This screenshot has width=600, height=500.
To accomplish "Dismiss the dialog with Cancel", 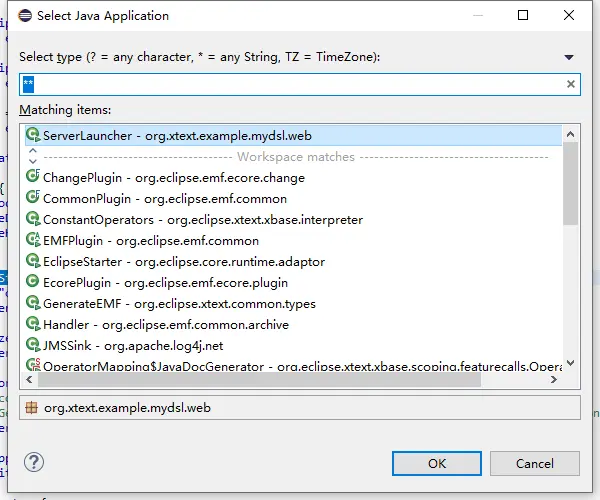I will pyautogui.click(x=535, y=464).
